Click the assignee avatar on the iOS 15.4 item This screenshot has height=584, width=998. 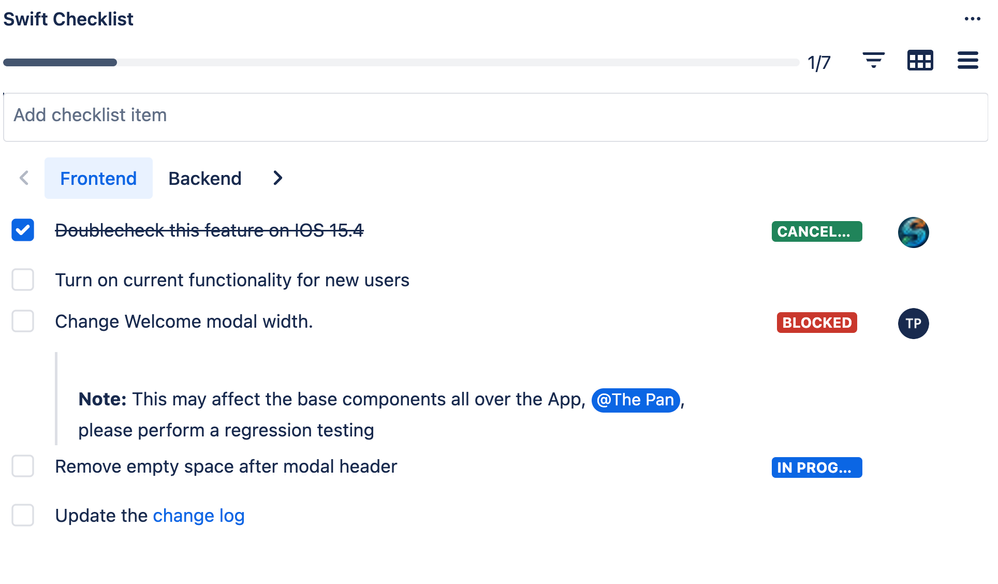(913, 232)
